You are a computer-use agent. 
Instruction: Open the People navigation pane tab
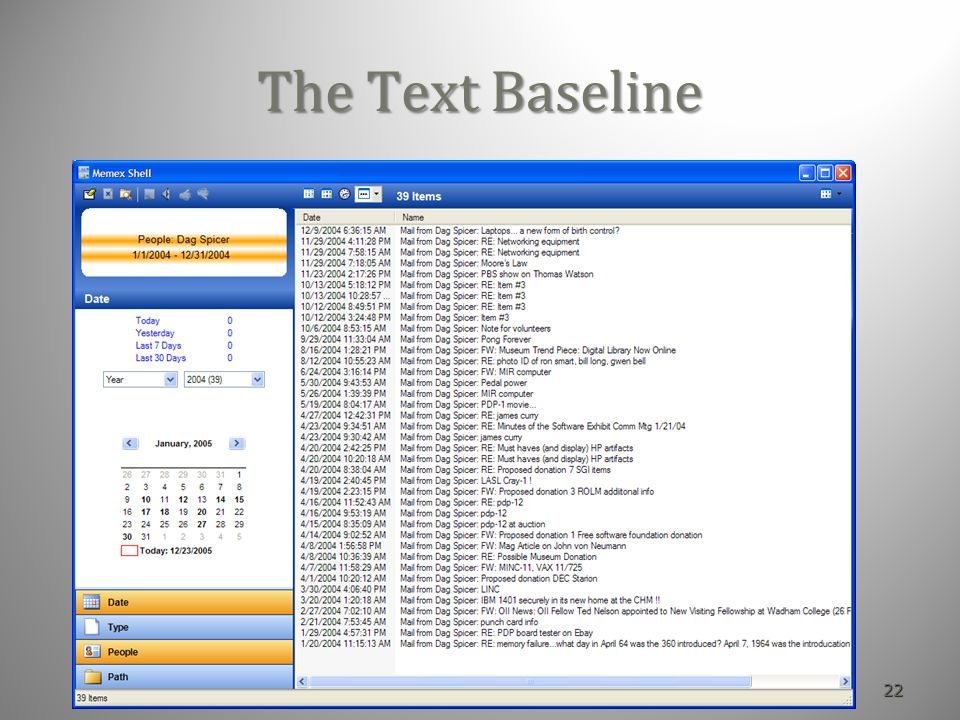coord(184,652)
